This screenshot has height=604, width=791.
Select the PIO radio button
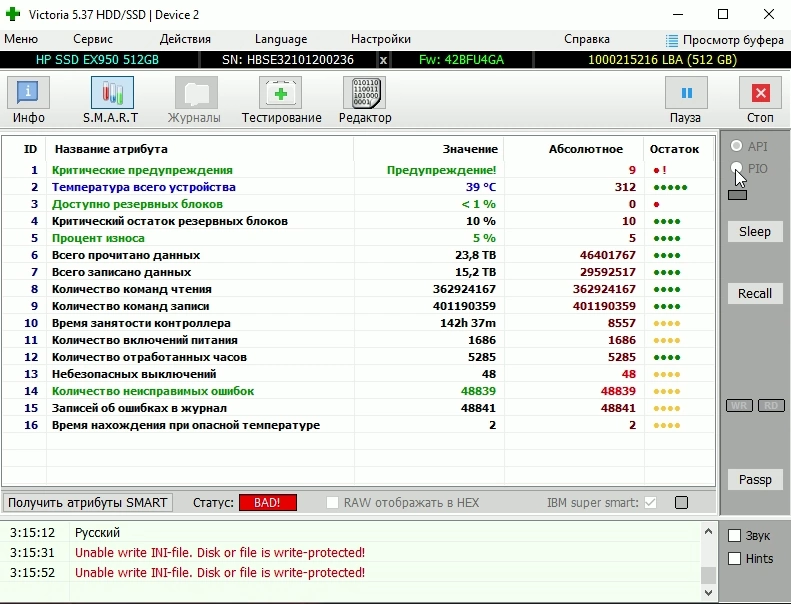coord(738,169)
